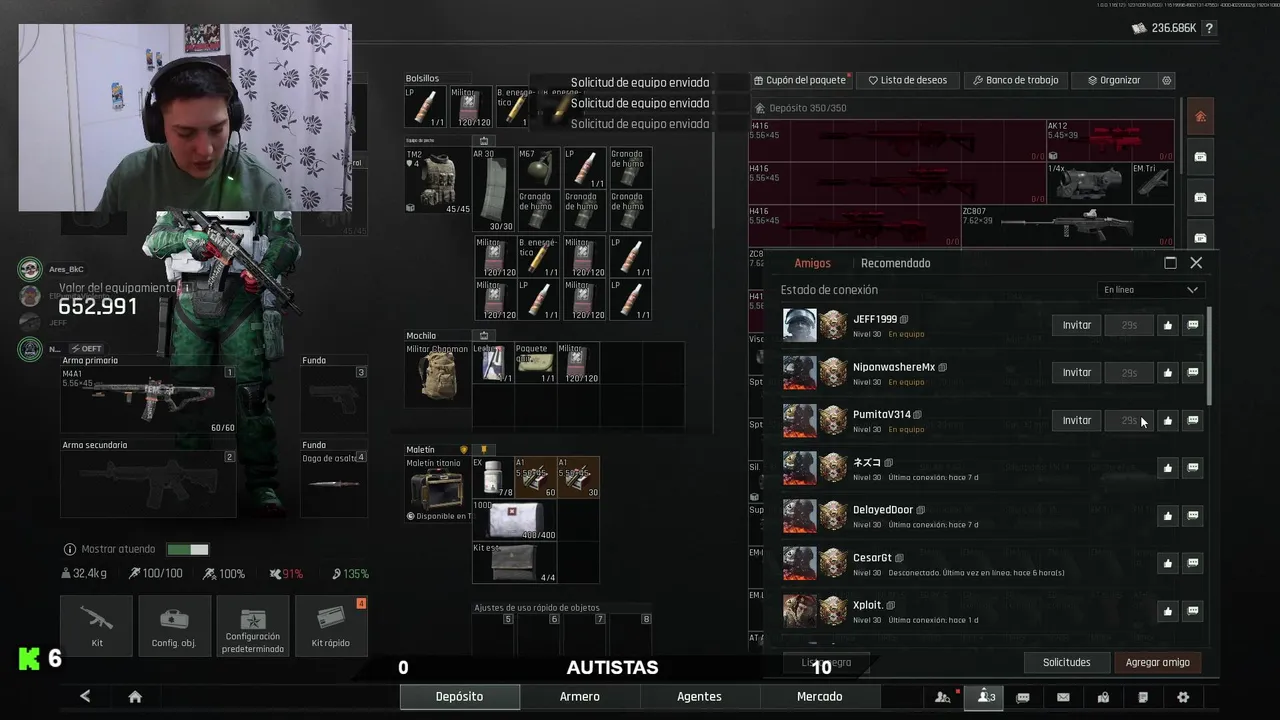Open Config. obj. bag icon

[x=174, y=626]
